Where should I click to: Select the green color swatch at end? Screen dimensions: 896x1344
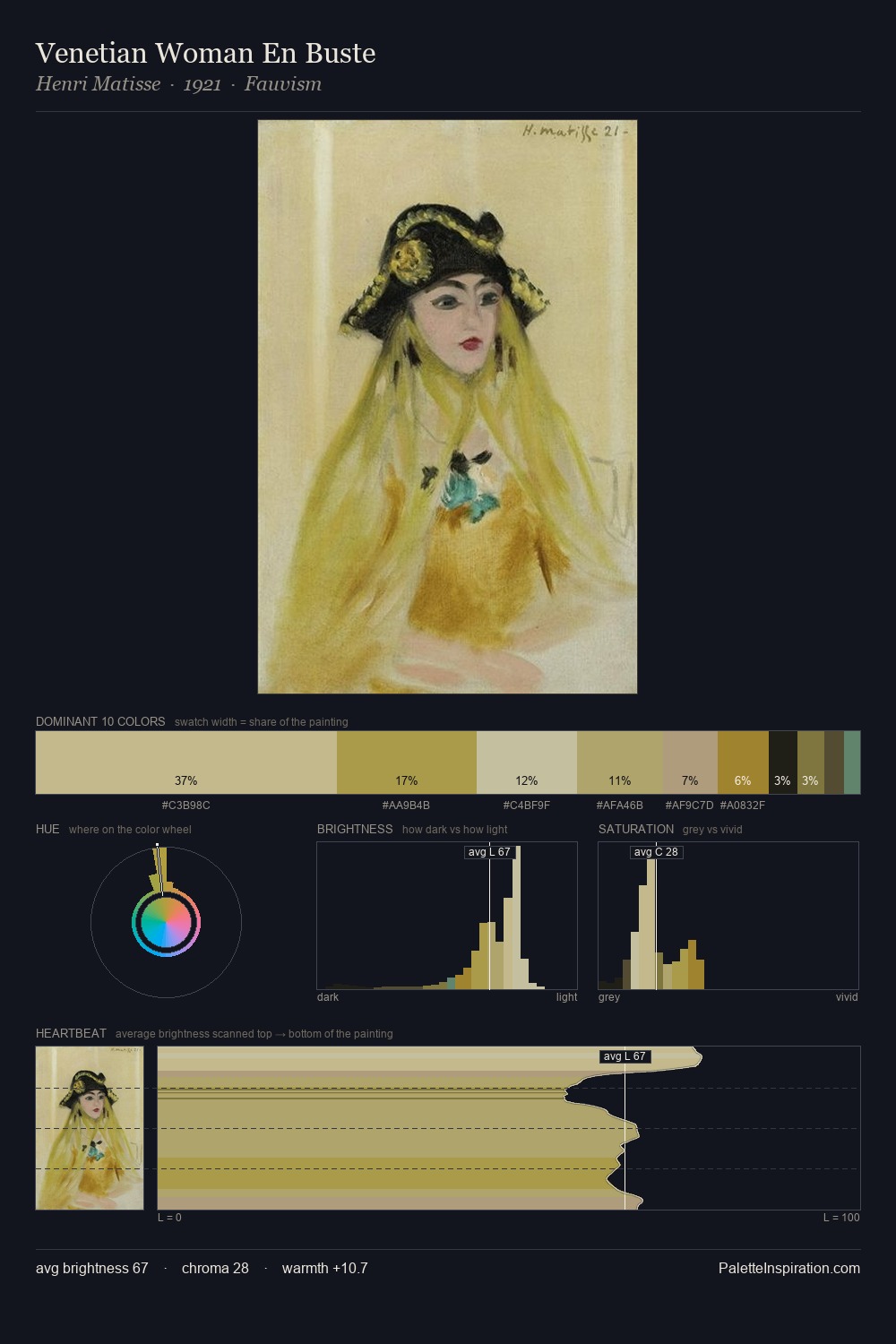pyautogui.click(x=852, y=762)
